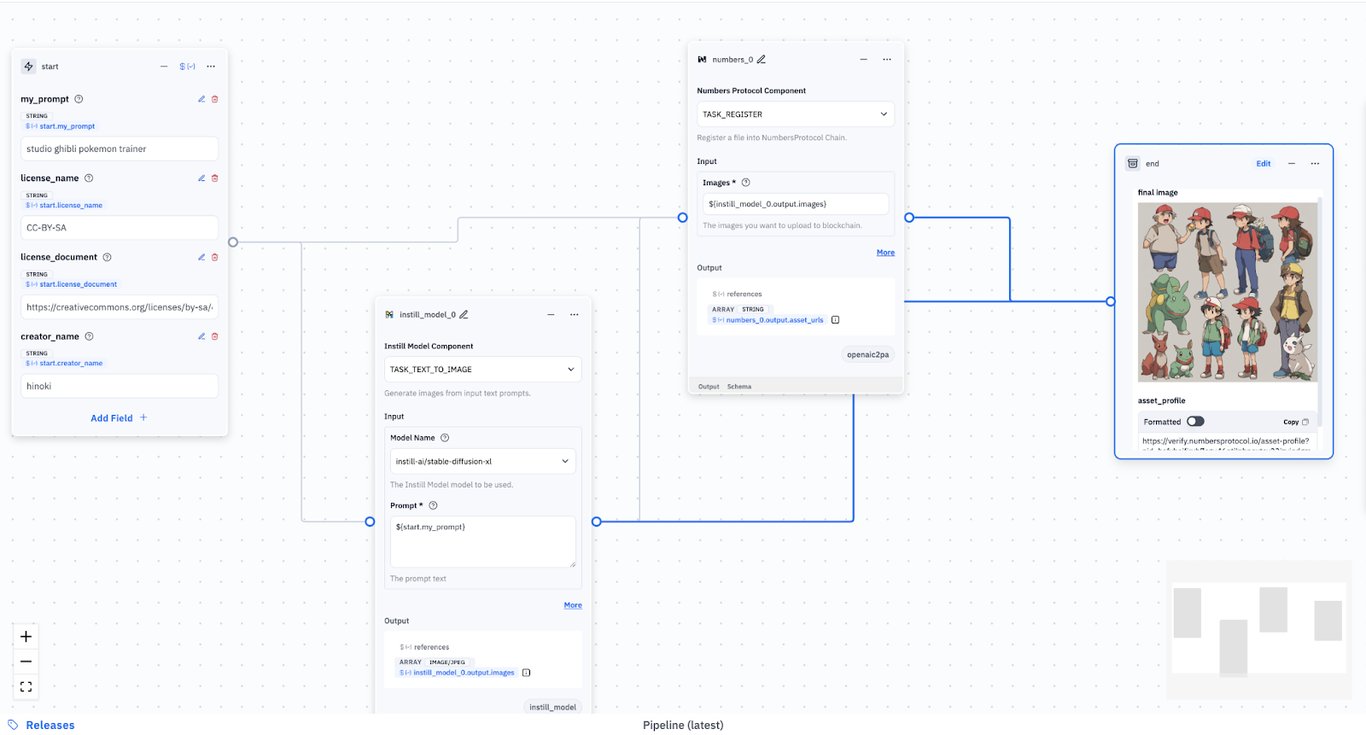
Task: Click the start.license_document reference tag
Action: (71, 284)
